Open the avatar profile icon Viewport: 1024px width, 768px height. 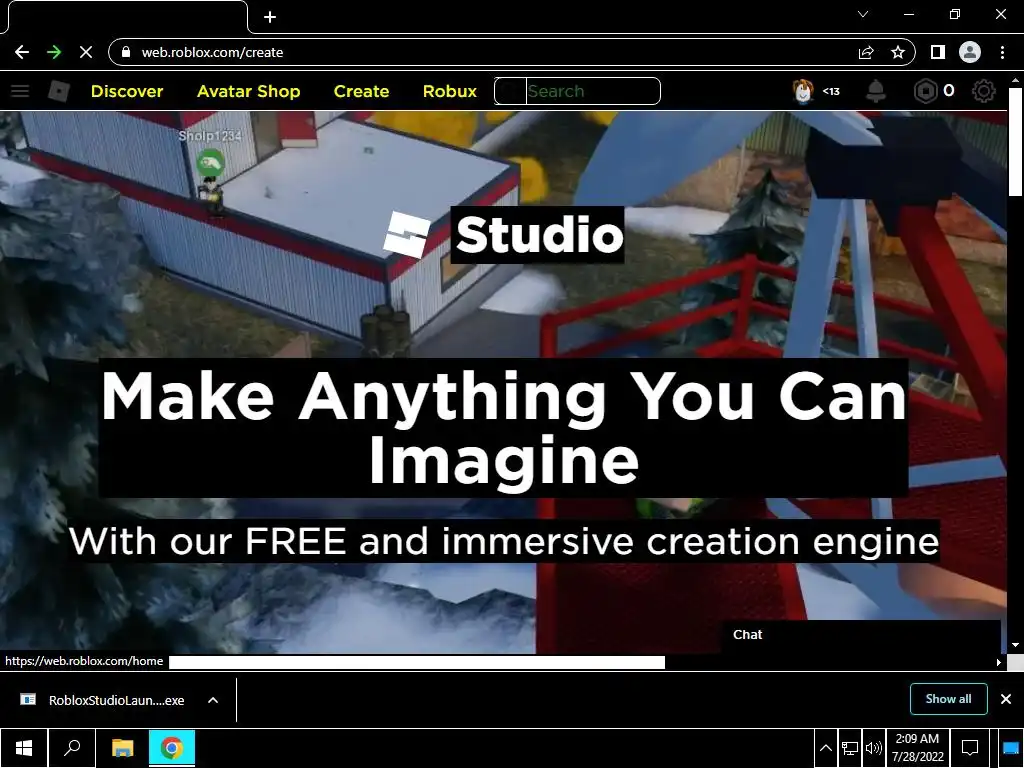click(803, 91)
